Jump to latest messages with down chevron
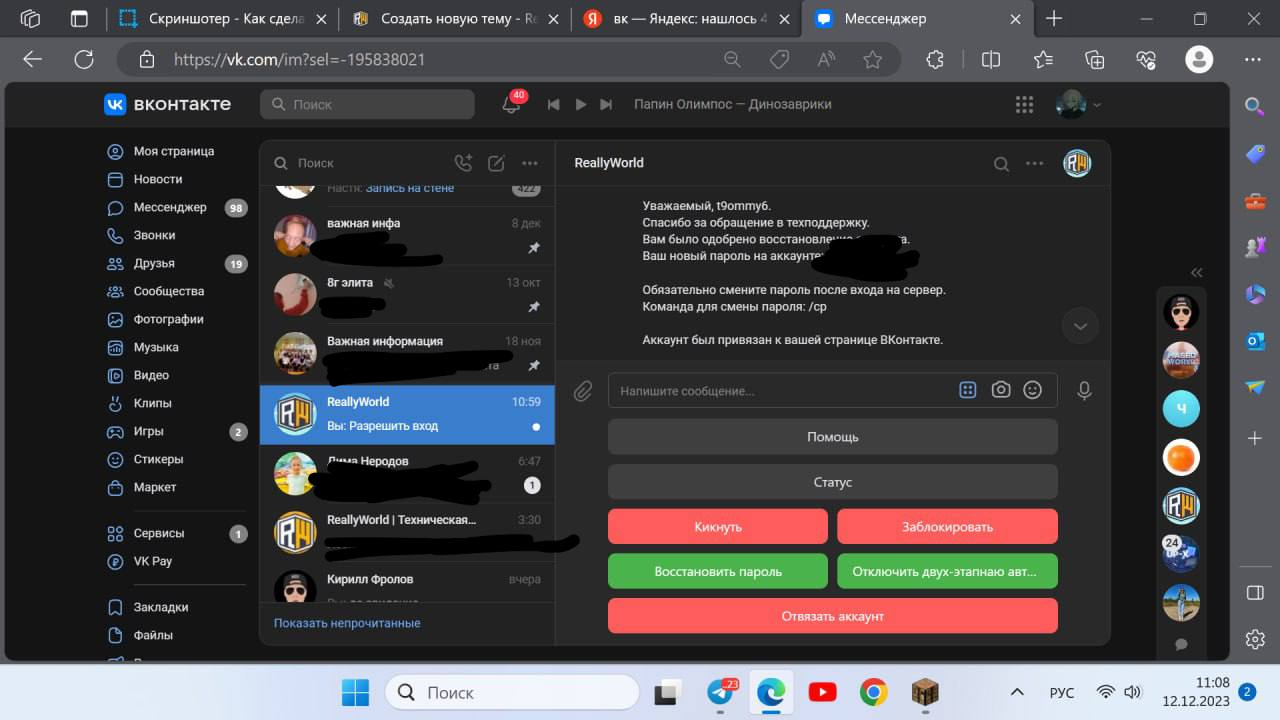 1080,325
